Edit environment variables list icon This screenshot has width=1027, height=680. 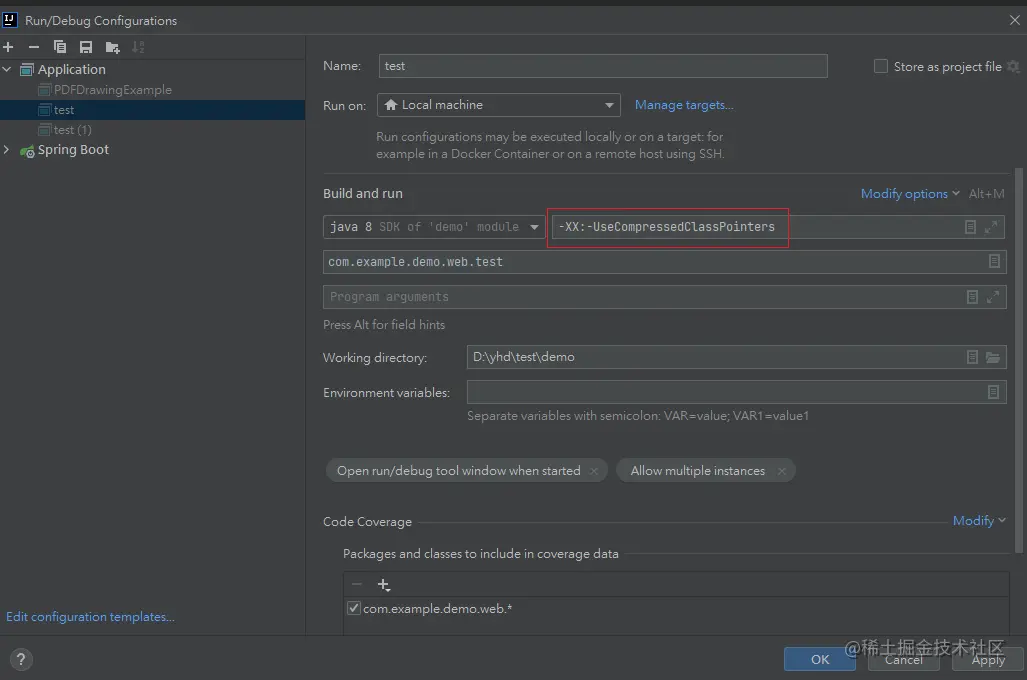[994, 392]
